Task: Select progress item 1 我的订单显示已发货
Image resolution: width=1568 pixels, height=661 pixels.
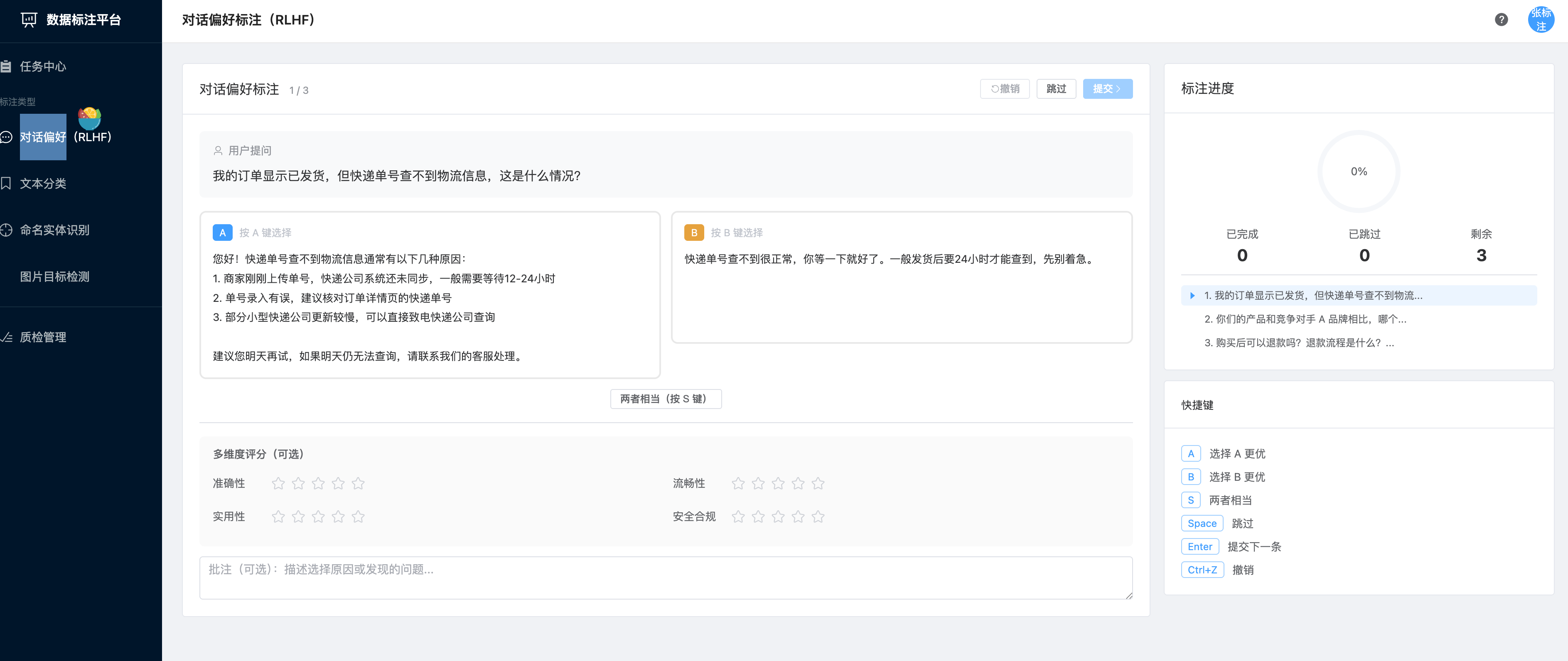Action: click(x=1359, y=296)
